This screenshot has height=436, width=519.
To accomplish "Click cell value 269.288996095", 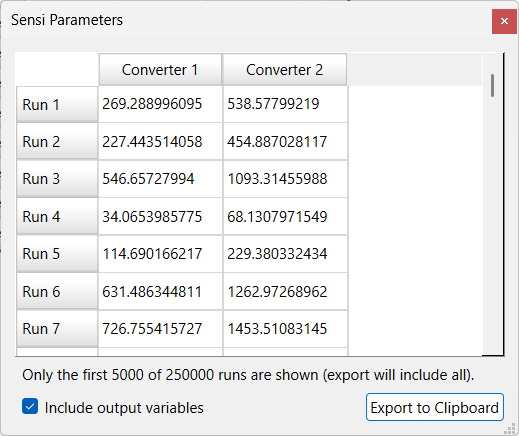I will 152,104.
